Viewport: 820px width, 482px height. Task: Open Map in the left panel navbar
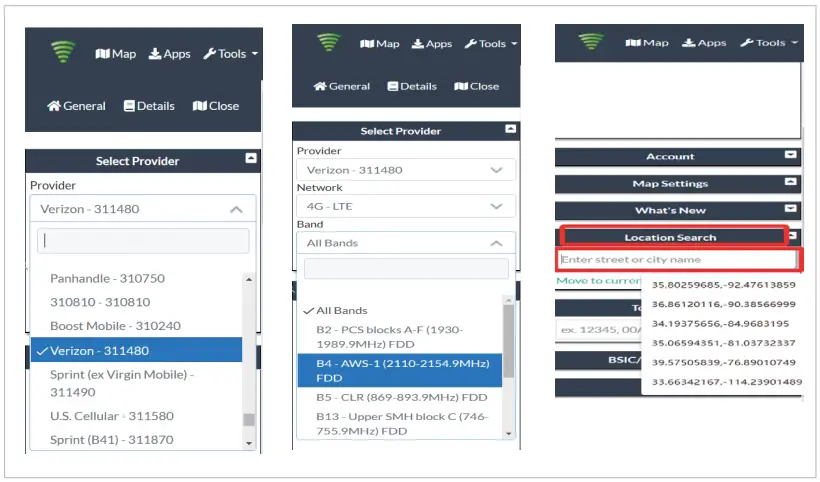(x=116, y=54)
